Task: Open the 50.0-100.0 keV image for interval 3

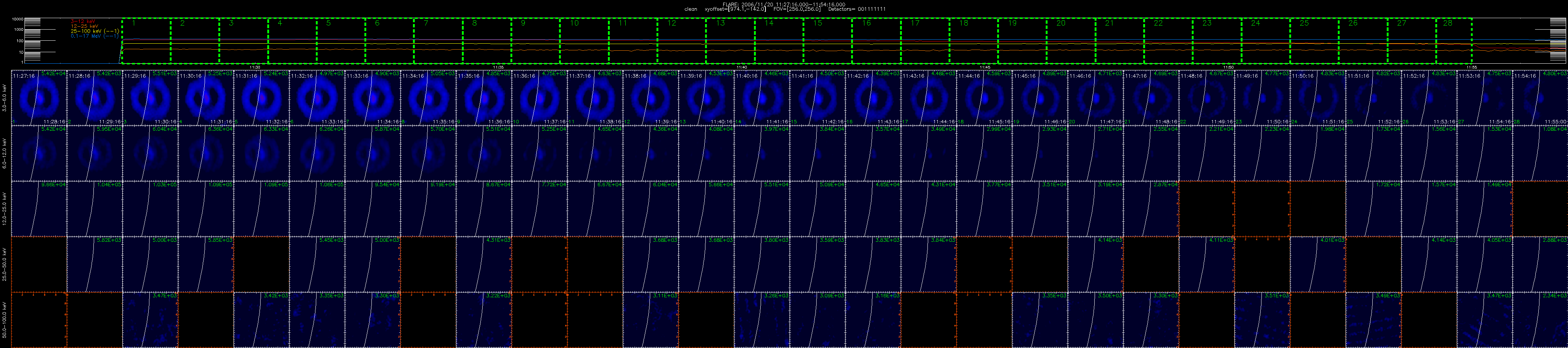Action: 150,320
